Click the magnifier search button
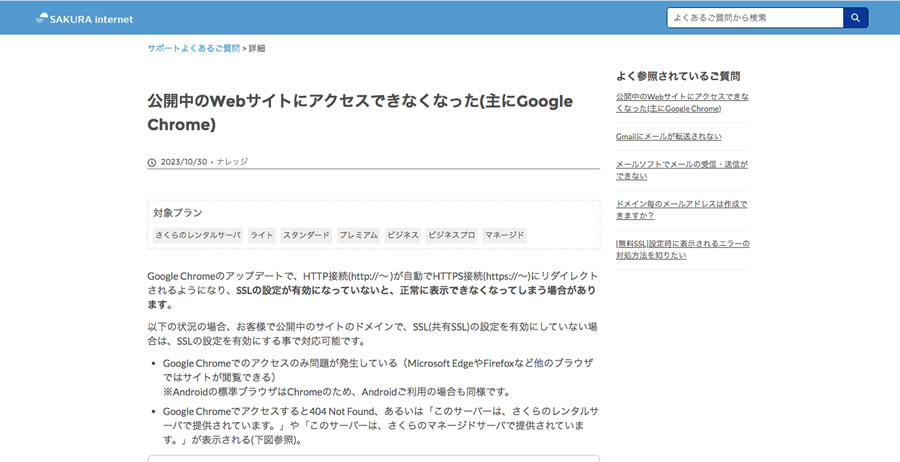The image size is (900, 462). pyautogui.click(x=855, y=18)
